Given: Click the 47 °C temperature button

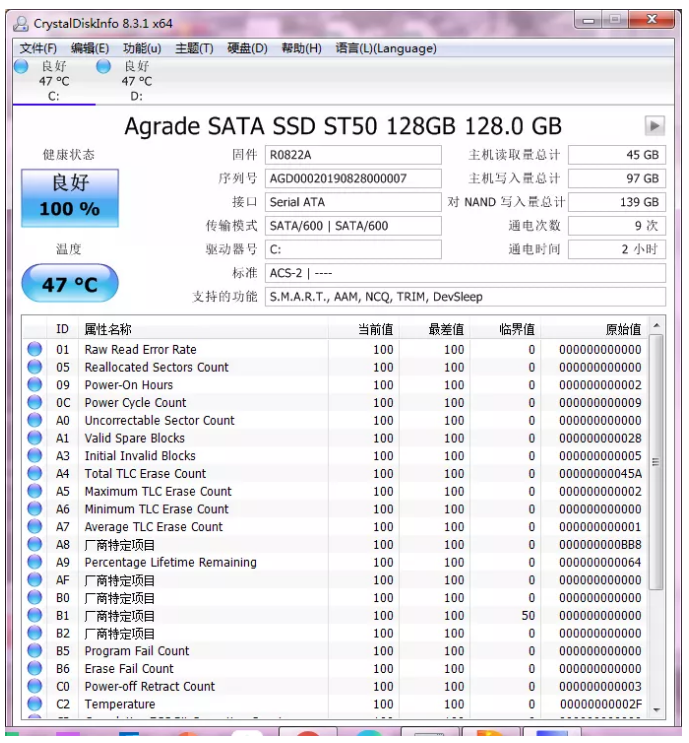Looking at the screenshot, I should click(69, 284).
